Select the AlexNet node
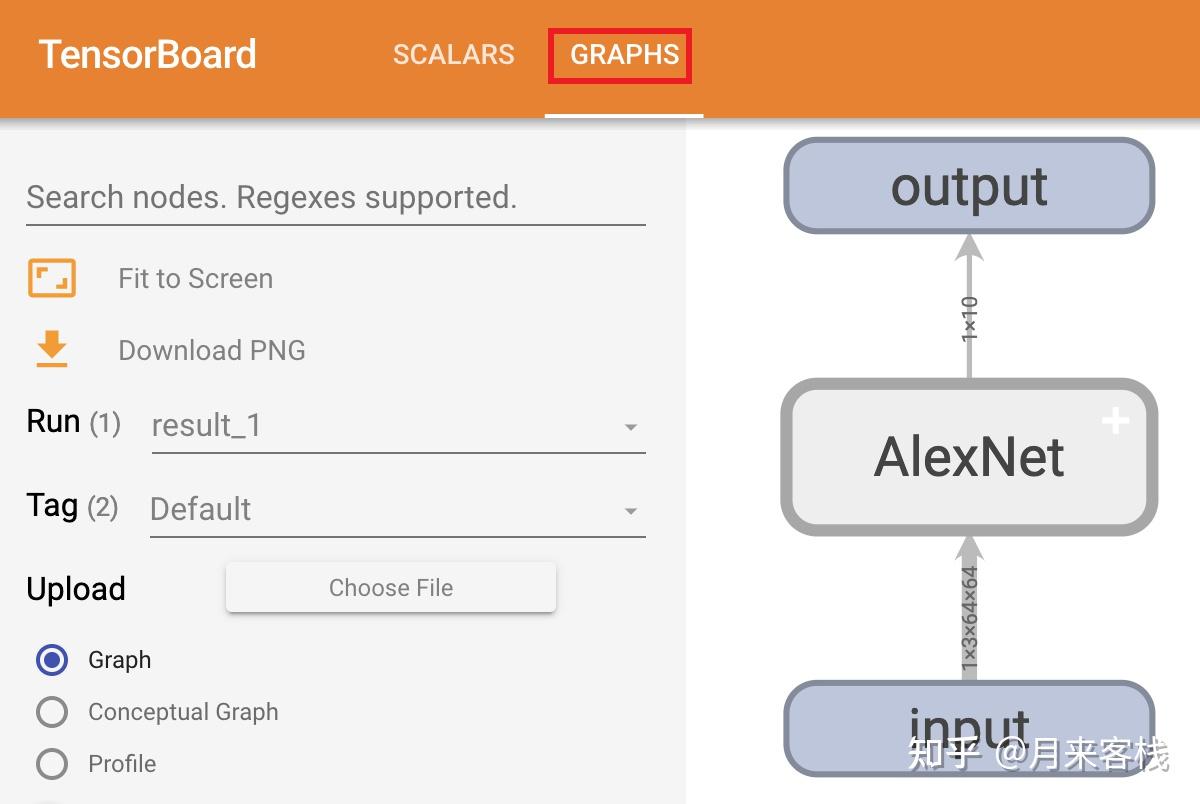 click(968, 457)
